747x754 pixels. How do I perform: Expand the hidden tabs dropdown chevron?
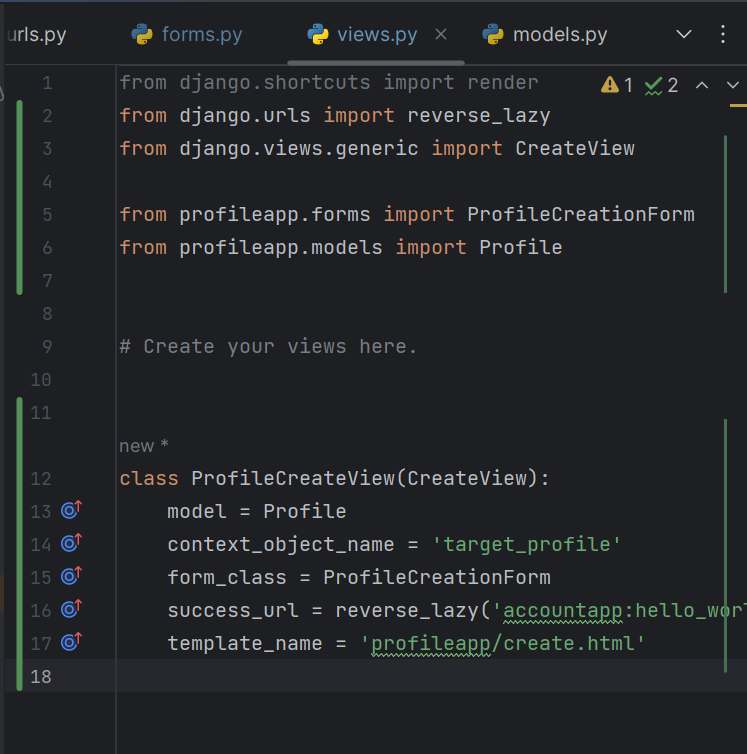tap(684, 34)
